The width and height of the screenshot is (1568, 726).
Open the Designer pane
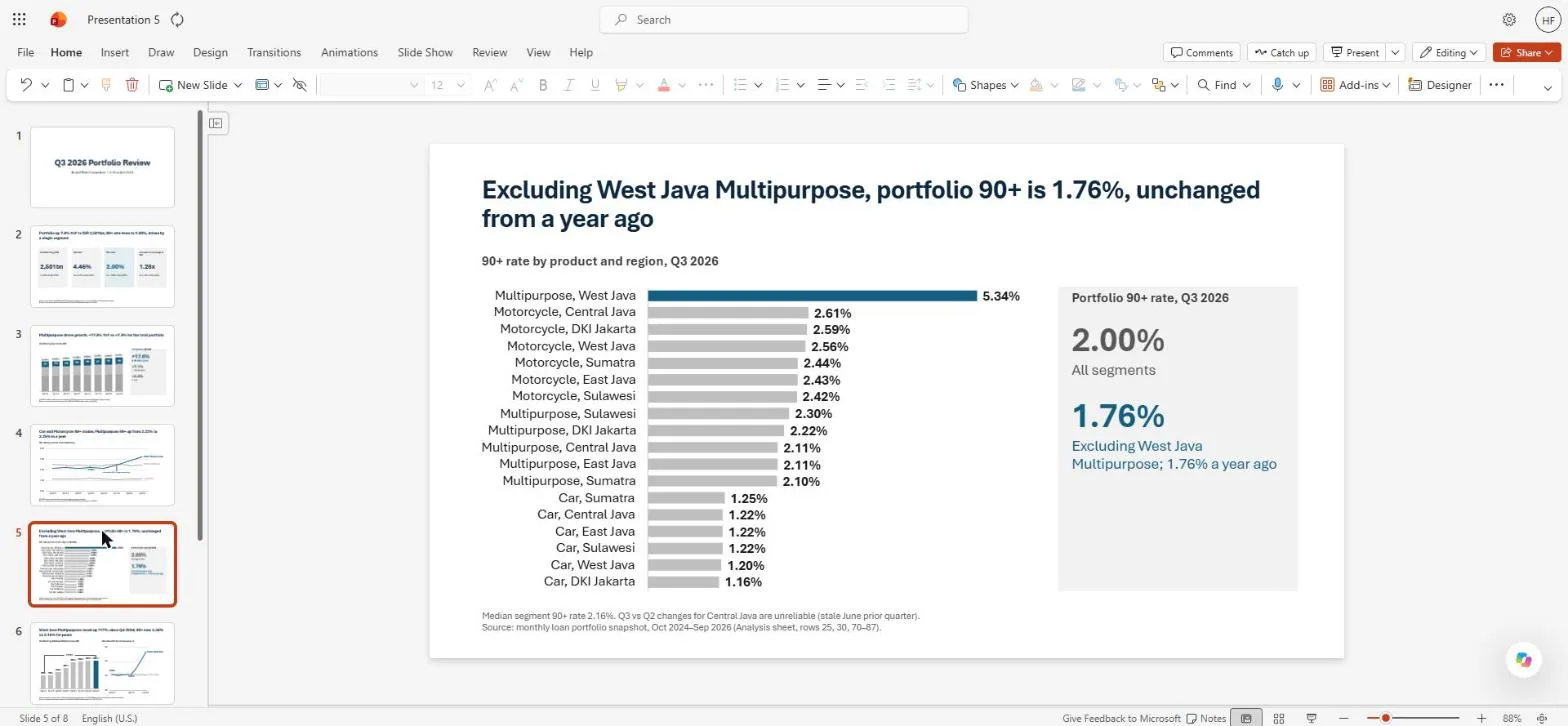1440,85
